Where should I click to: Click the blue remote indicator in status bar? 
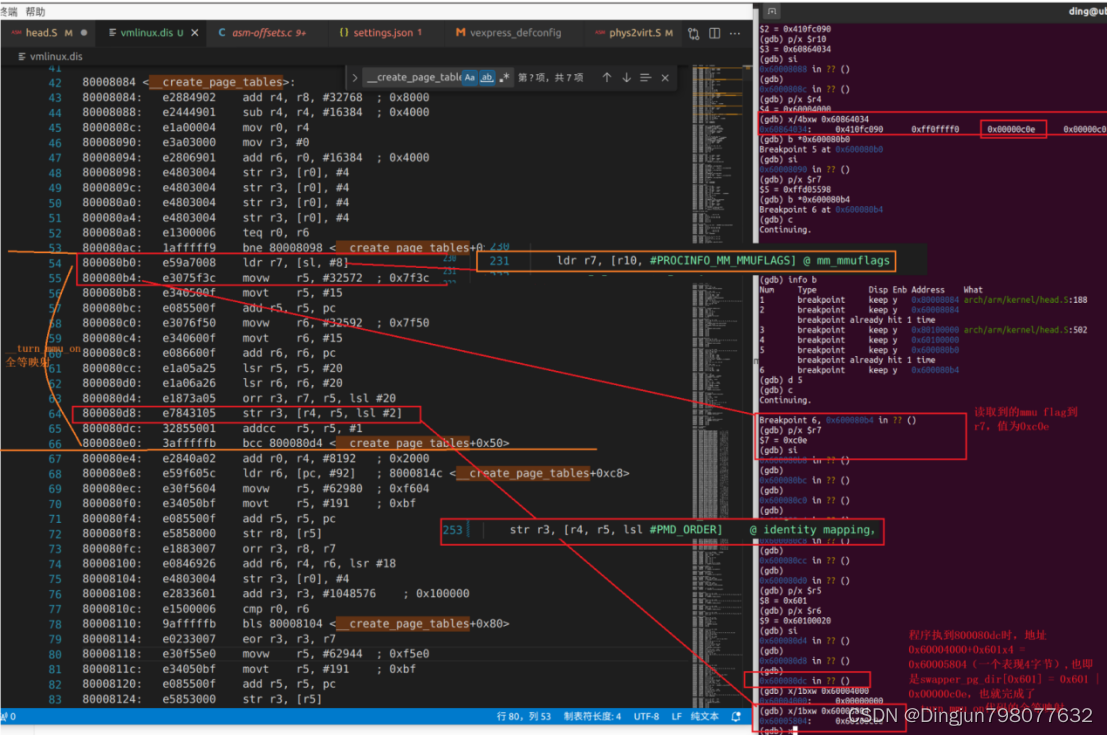8,716
